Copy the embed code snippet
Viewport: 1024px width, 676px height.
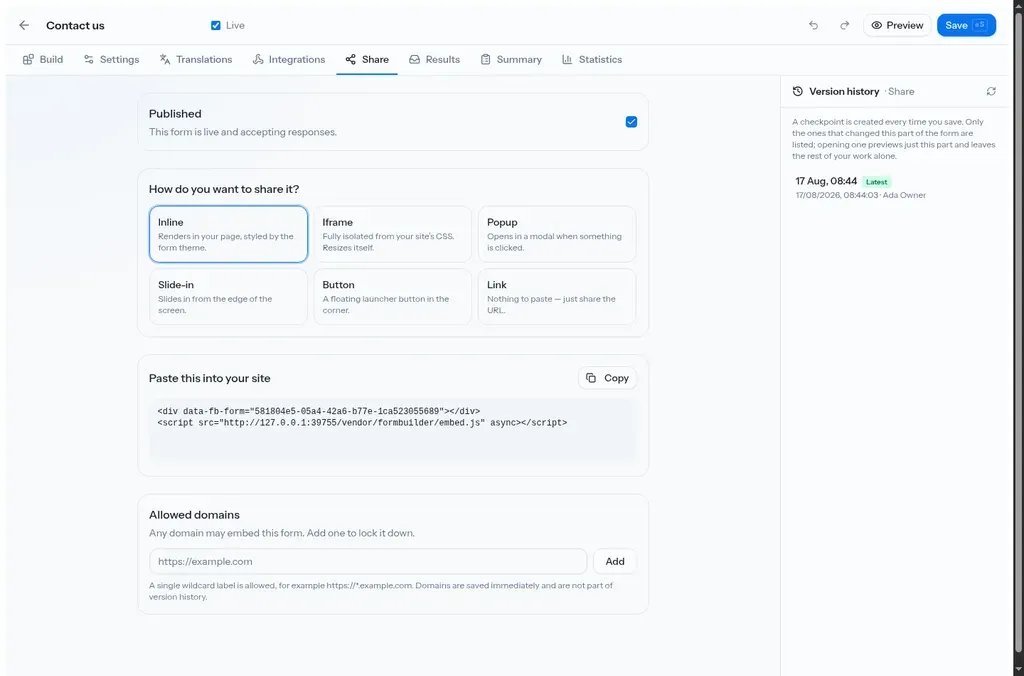pyautogui.click(x=607, y=378)
